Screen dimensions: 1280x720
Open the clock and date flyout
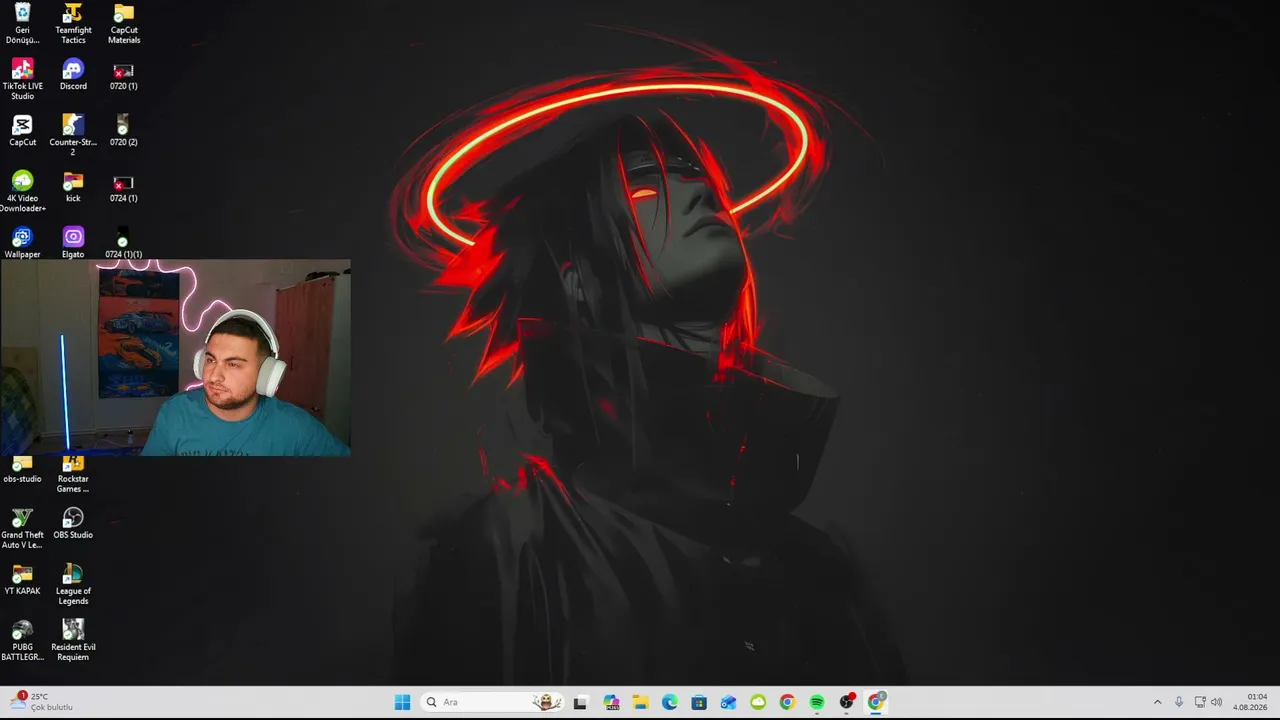tap(1252, 702)
